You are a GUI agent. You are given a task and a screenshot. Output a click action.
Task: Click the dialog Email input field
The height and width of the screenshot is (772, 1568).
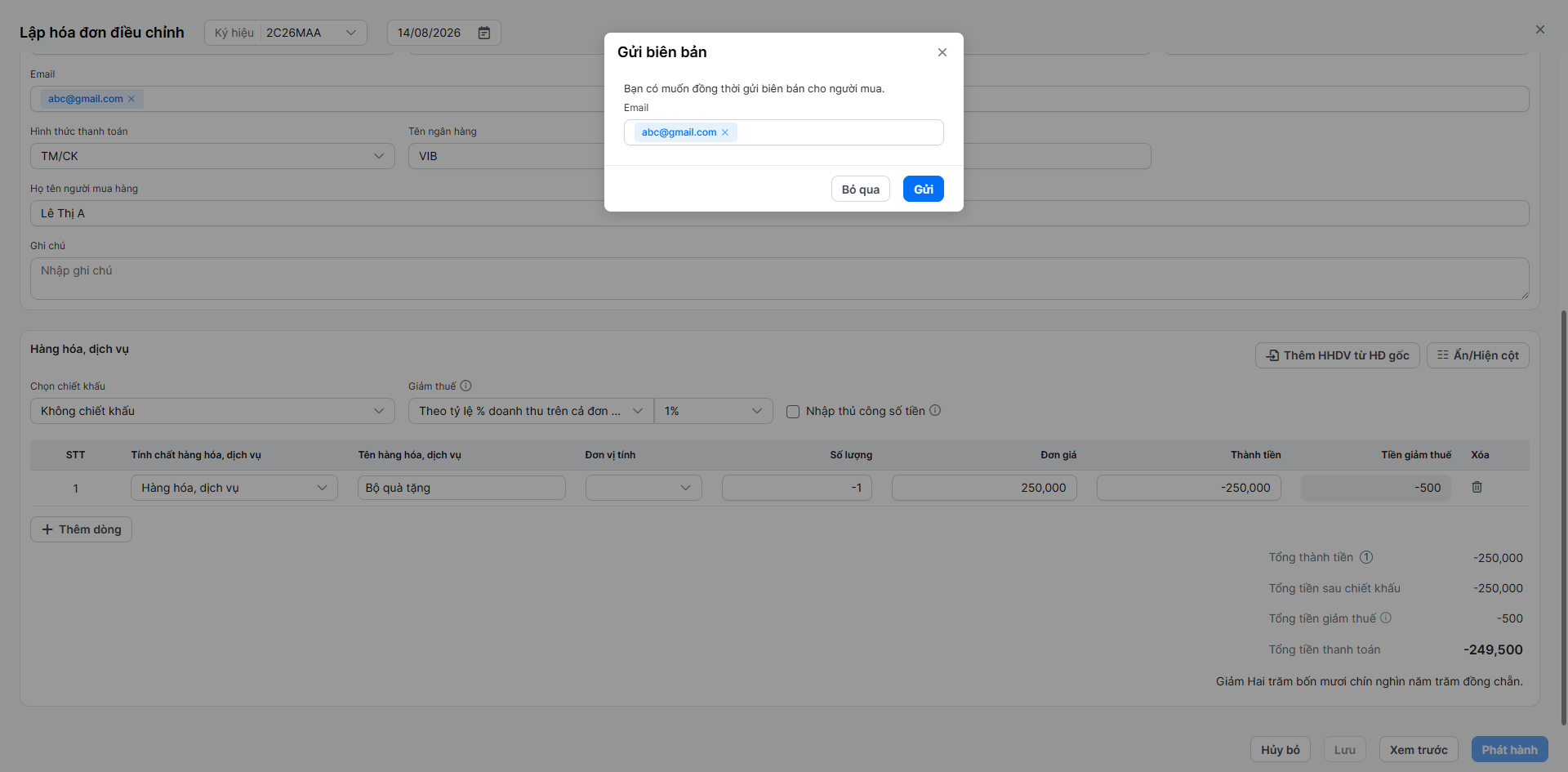coord(784,132)
